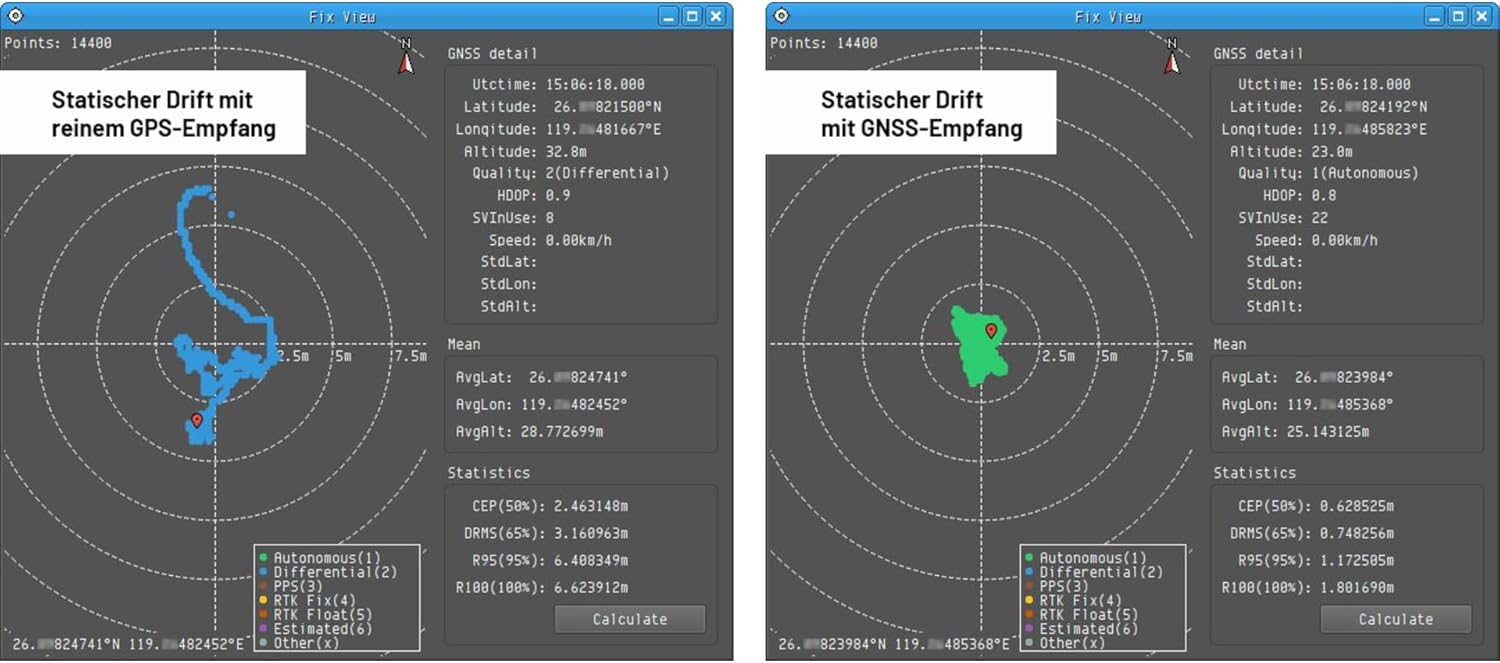Expand the Statistics section in the left window
1500x663 pixels.
(x=489, y=472)
